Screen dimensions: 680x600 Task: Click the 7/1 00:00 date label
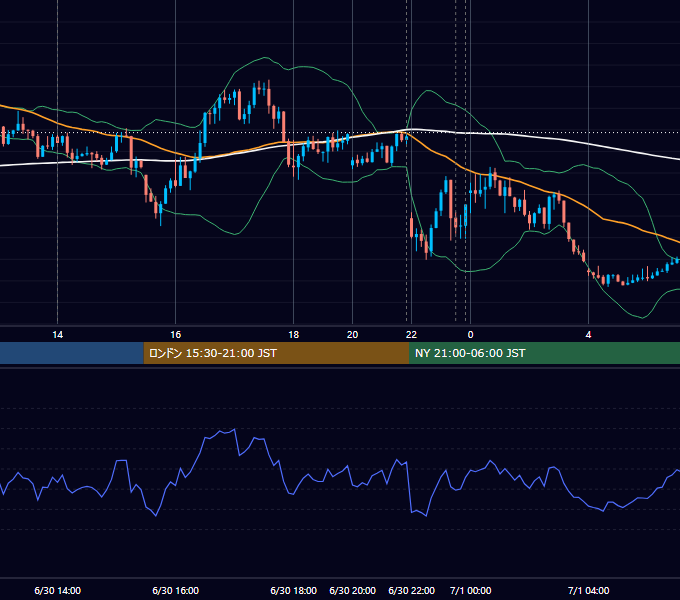(x=471, y=590)
